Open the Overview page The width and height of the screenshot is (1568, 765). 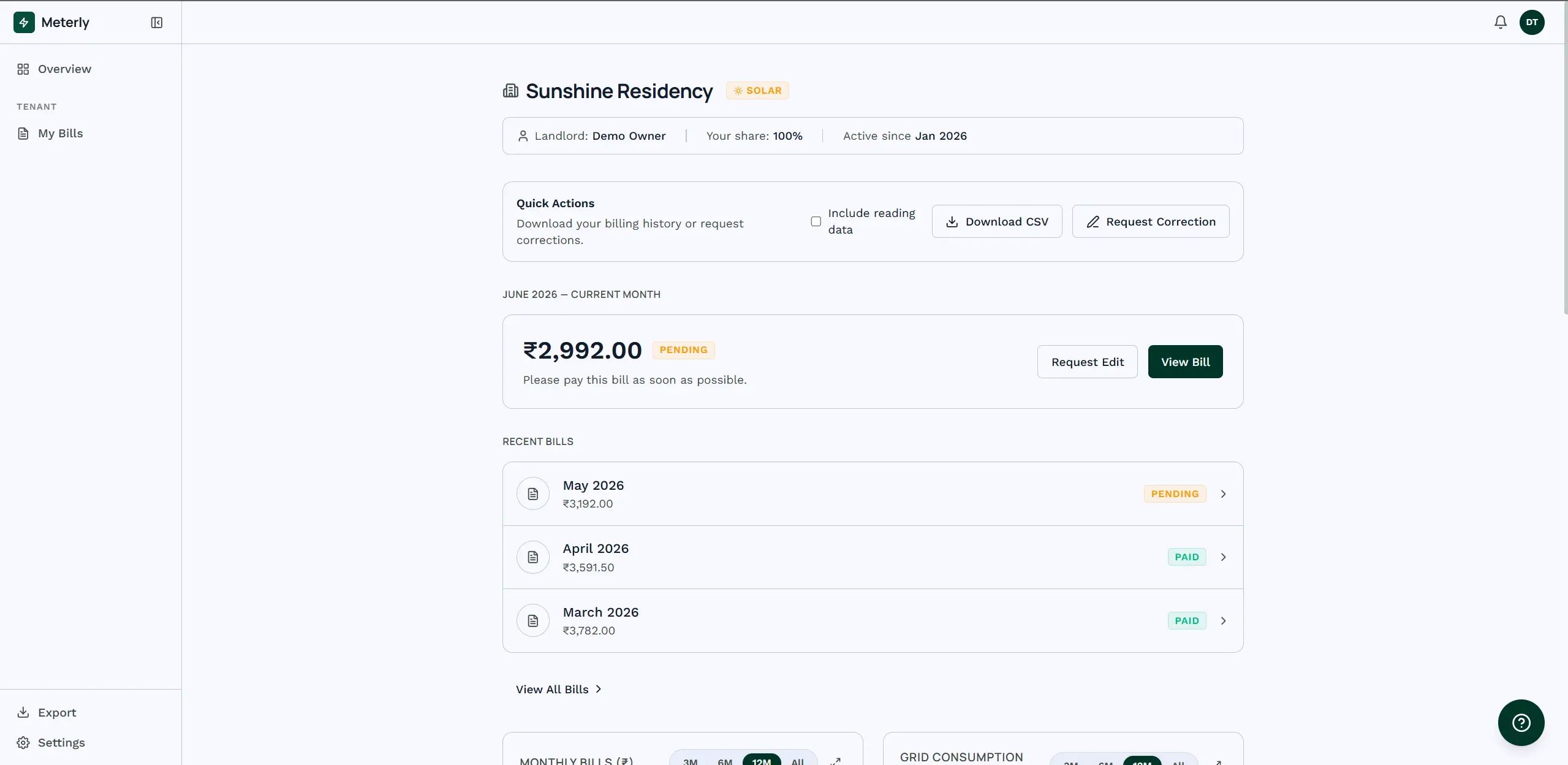tap(91, 69)
